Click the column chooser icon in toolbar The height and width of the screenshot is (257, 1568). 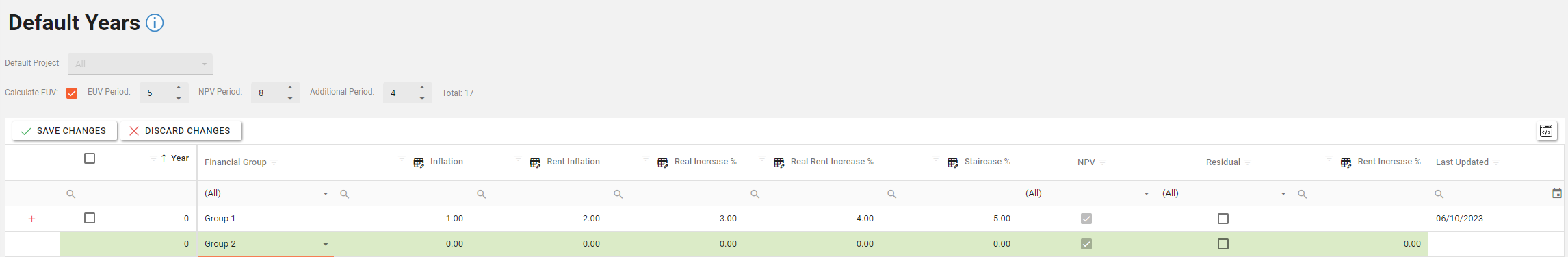1546,131
